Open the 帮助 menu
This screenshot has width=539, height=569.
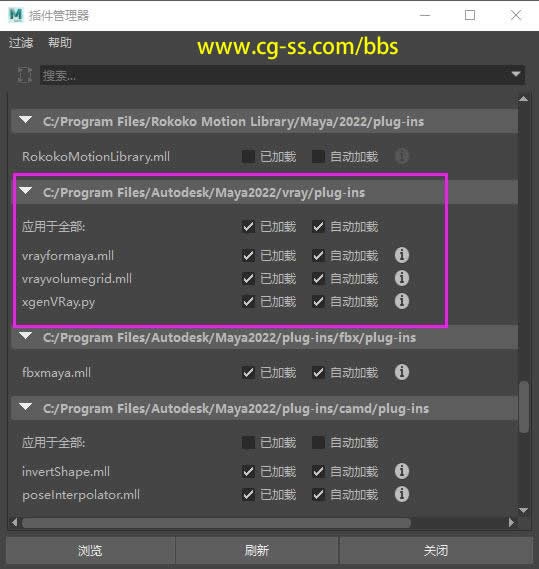tap(60, 43)
